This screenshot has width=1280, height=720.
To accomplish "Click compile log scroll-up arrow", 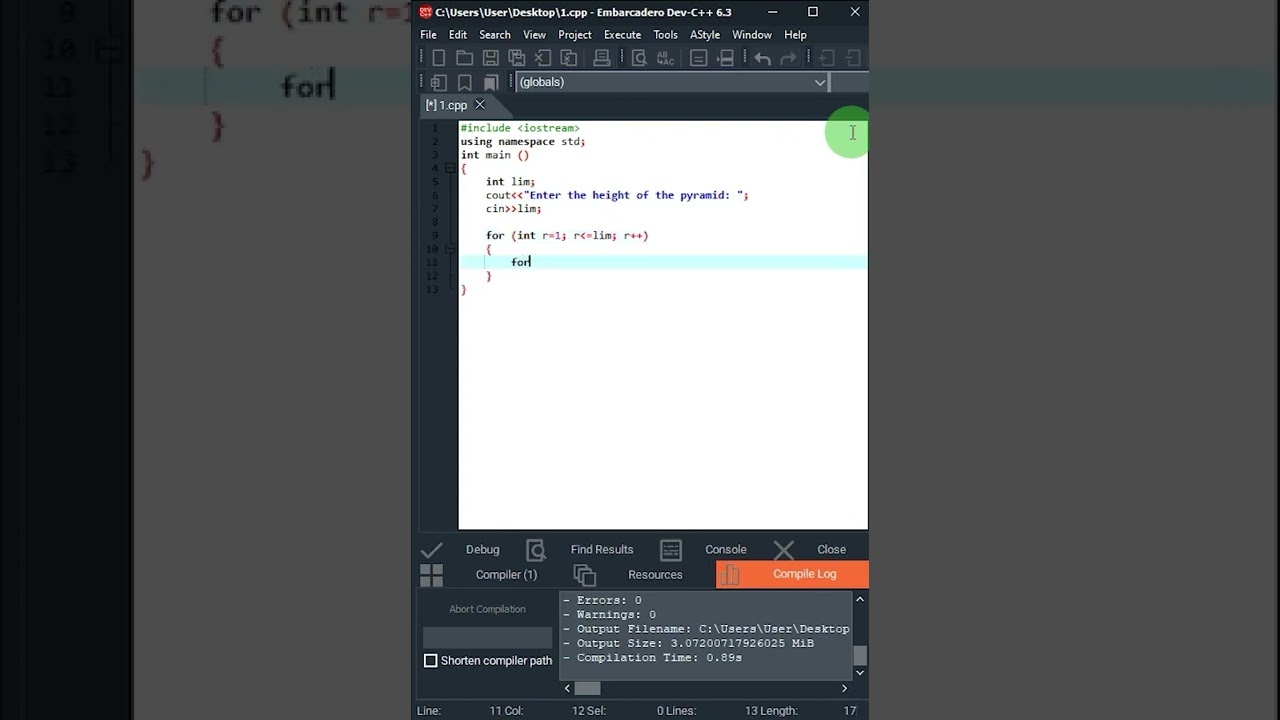I will coord(860,599).
